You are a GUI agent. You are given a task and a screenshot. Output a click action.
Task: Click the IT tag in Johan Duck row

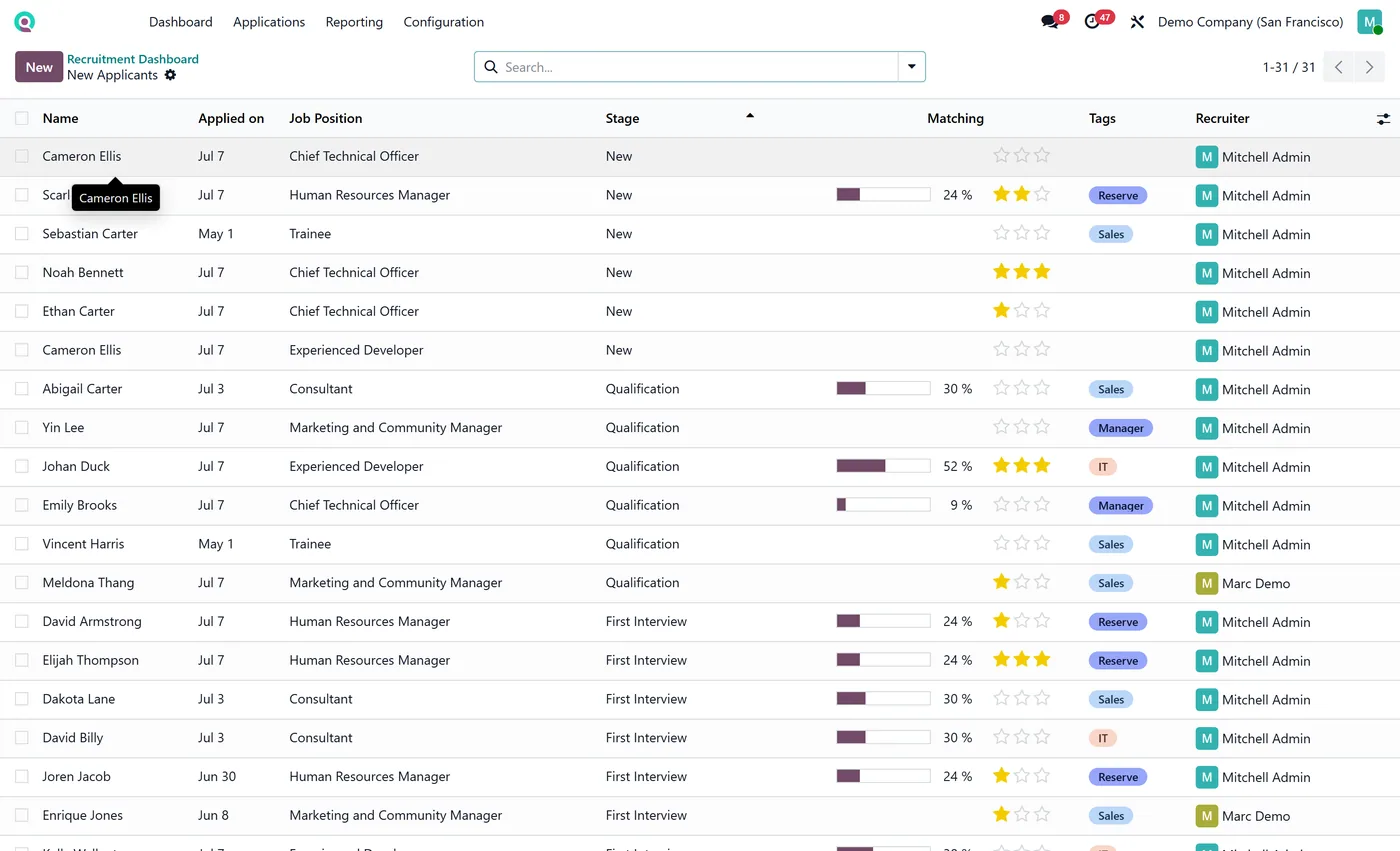1103,467
